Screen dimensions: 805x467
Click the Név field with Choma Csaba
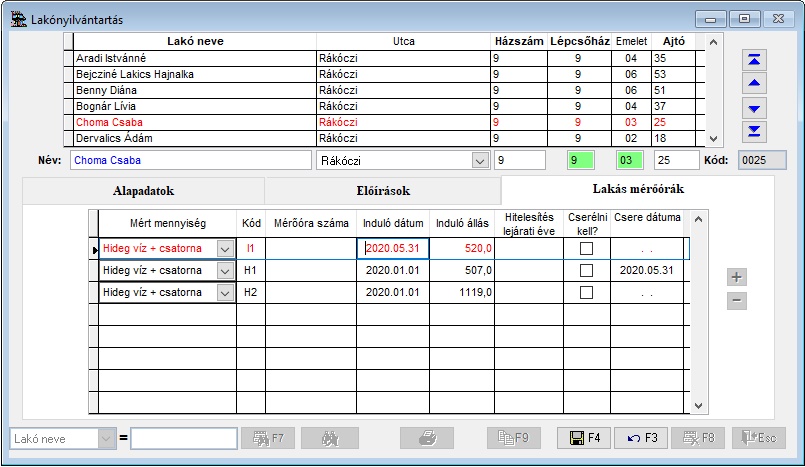(x=190, y=160)
